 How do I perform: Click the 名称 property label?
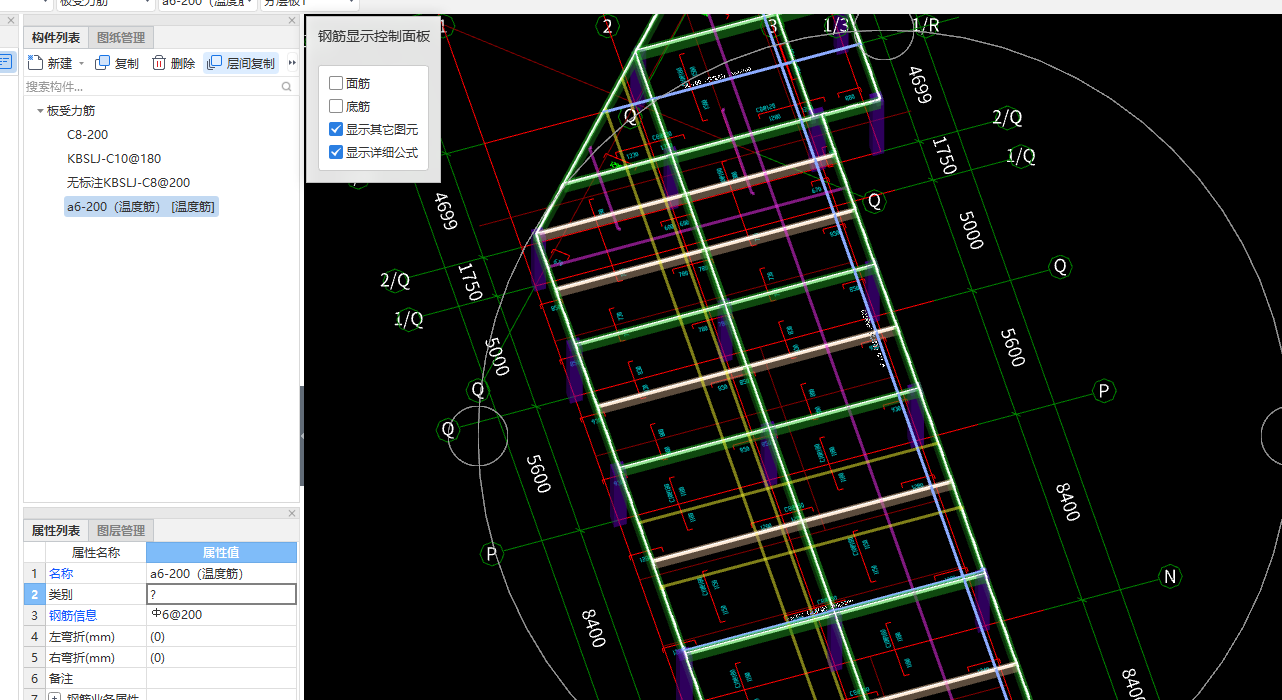61,573
